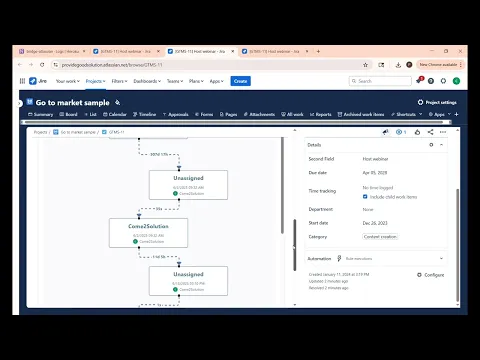
Task: Toggle Include child work items checkbox
Action: [365, 197]
